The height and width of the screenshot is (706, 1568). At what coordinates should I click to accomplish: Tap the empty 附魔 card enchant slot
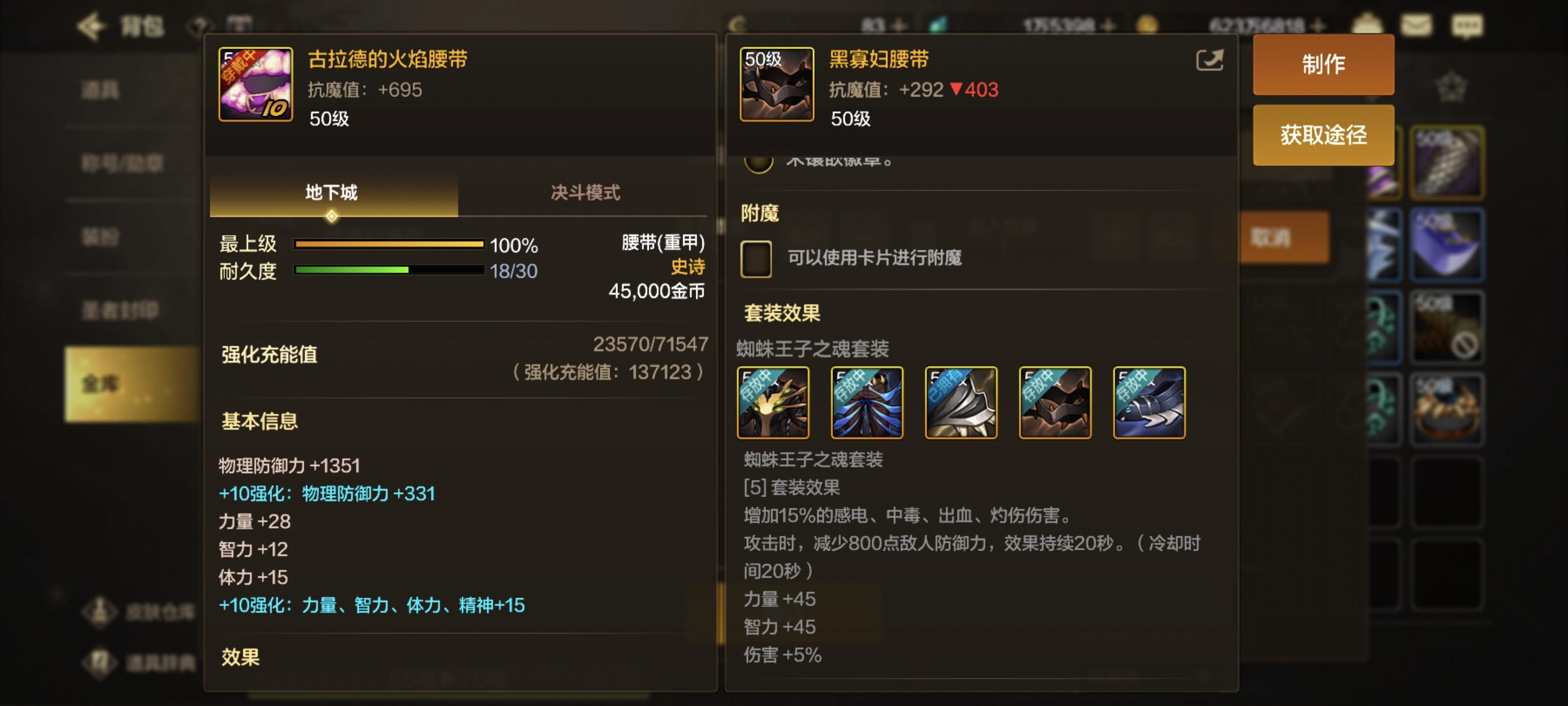[x=756, y=258]
